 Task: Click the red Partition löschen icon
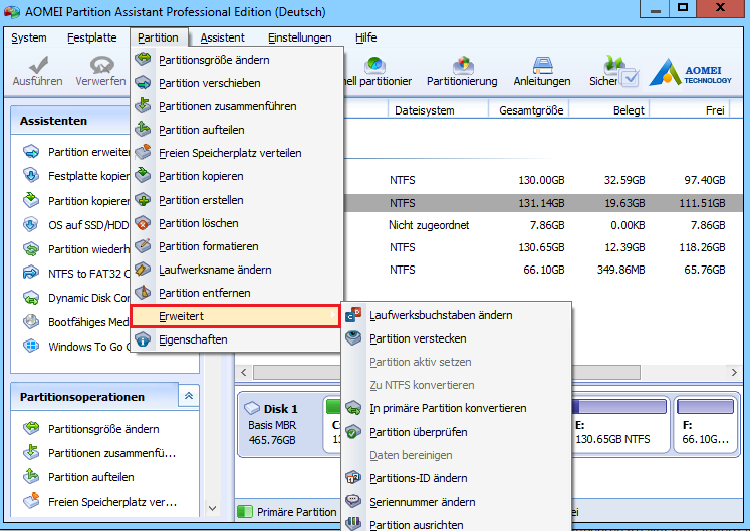pyautogui.click(x=143, y=222)
